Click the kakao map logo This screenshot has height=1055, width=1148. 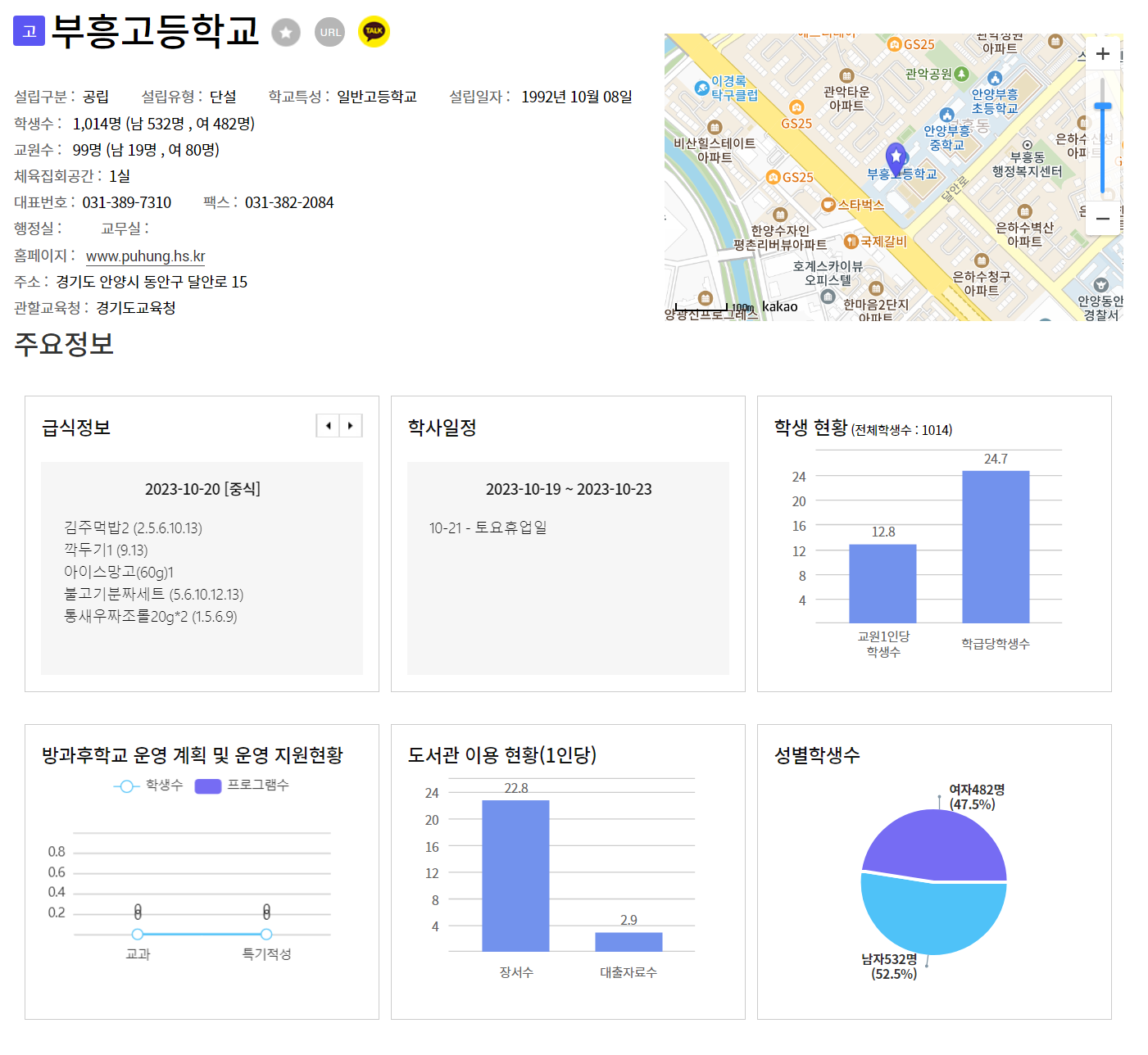(779, 306)
